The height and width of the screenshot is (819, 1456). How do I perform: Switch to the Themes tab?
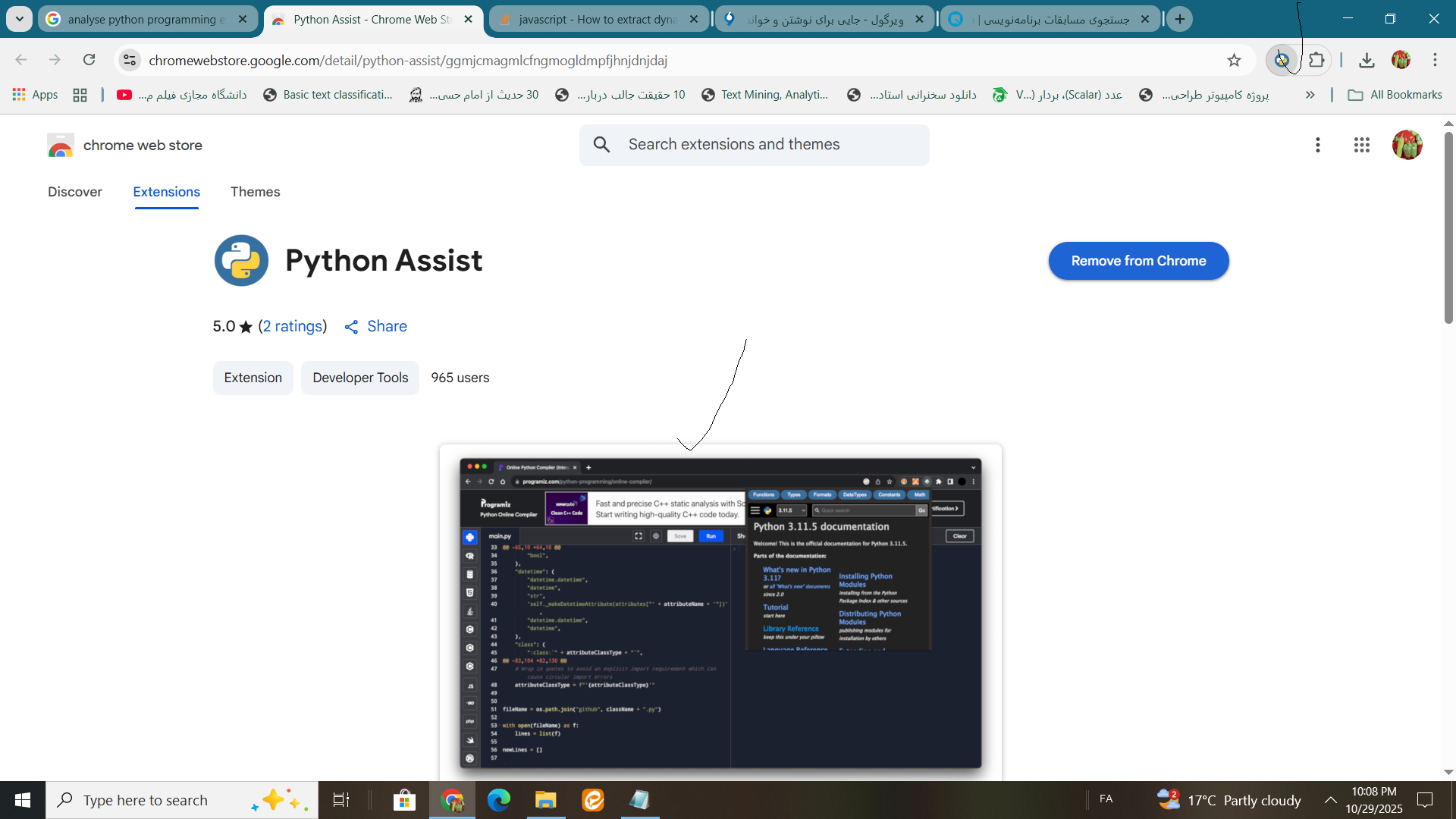(255, 192)
